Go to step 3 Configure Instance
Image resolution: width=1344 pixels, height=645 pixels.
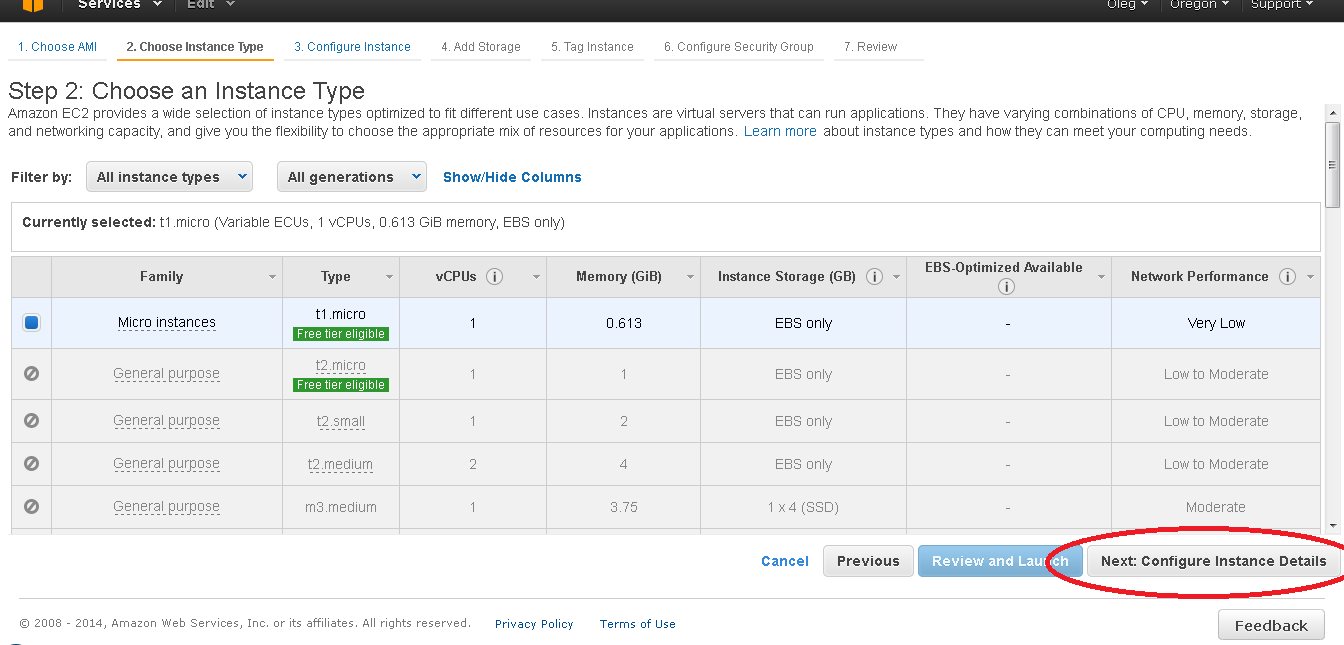[x=352, y=47]
